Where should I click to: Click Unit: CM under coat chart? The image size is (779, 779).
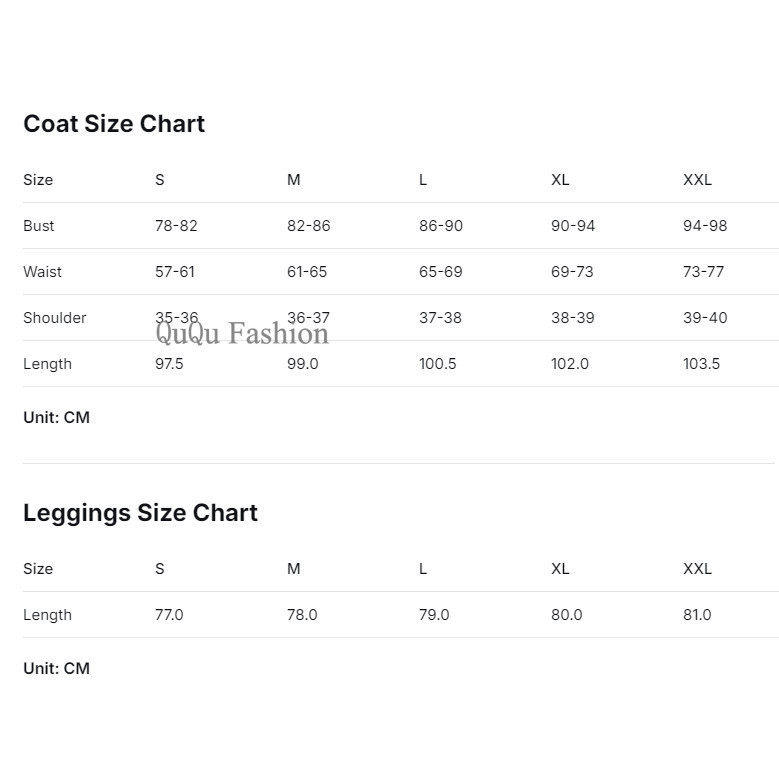[x=57, y=417]
